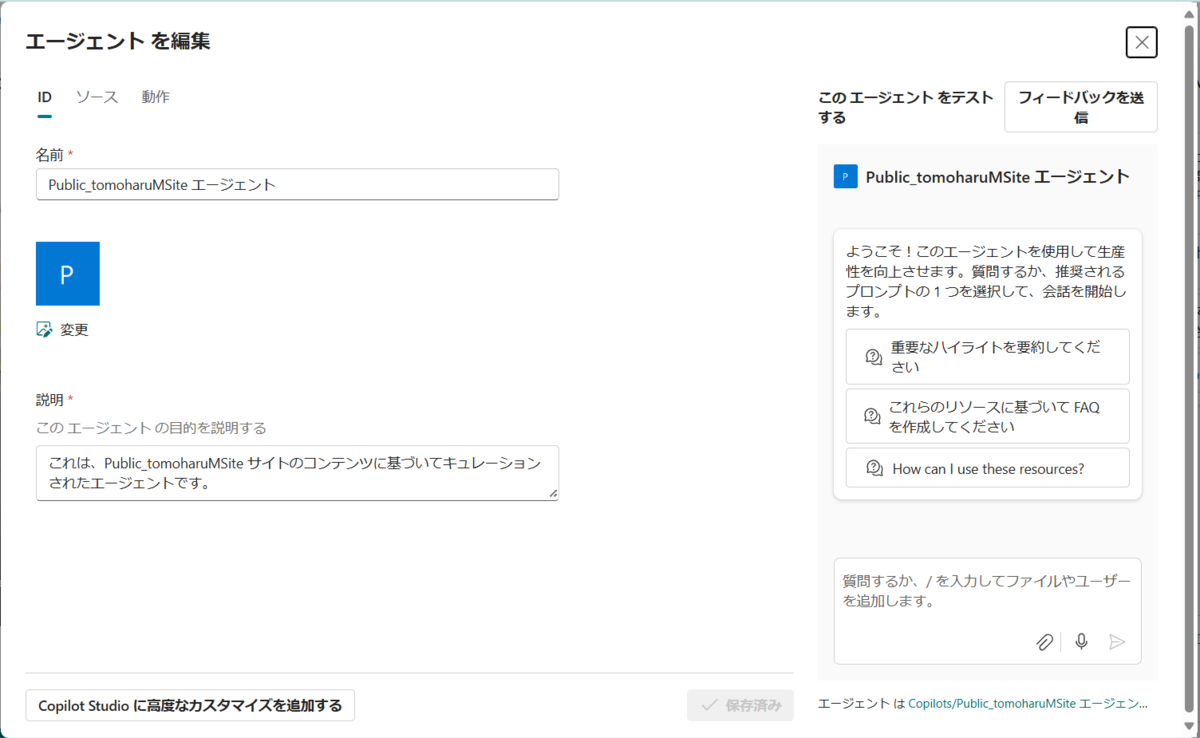Click chat icon beside 重要なハイライト prompt
This screenshot has width=1200, height=738.
click(x=874, y=357)
